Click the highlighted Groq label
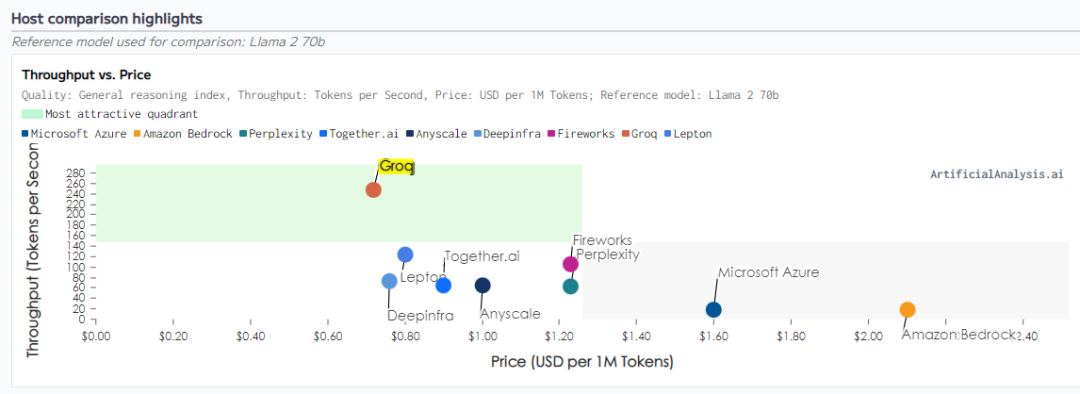Image resolution: width=1080 pixels, height=394 pixels. point(396,166)
